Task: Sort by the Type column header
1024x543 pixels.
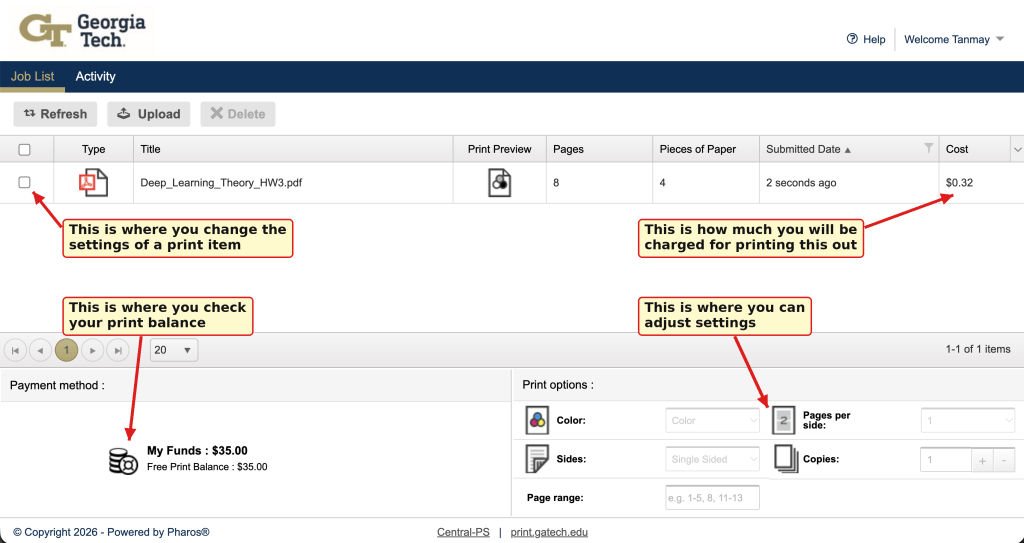Action: point(93,149)
